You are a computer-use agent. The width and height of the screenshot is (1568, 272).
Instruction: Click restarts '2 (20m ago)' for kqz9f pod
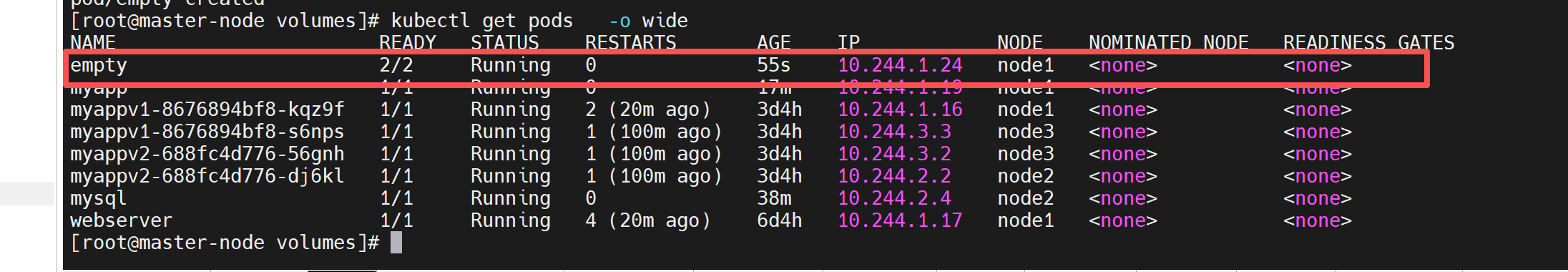click(x=648, y=110)
